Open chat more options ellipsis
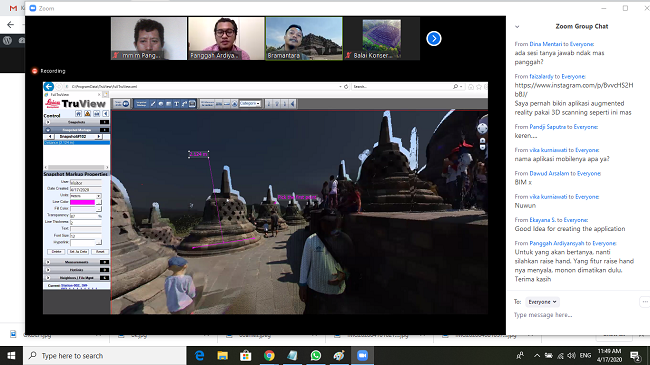Screen dimensions: 650x365 pyautogui.click(x=645, y=302)
